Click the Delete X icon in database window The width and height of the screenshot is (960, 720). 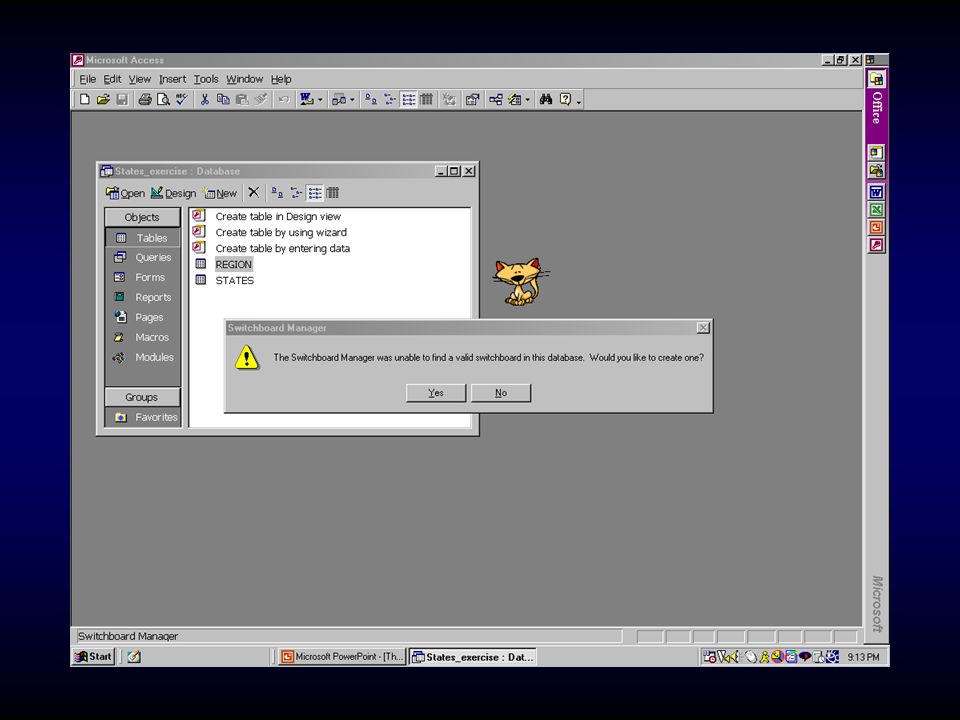(253, 193)
